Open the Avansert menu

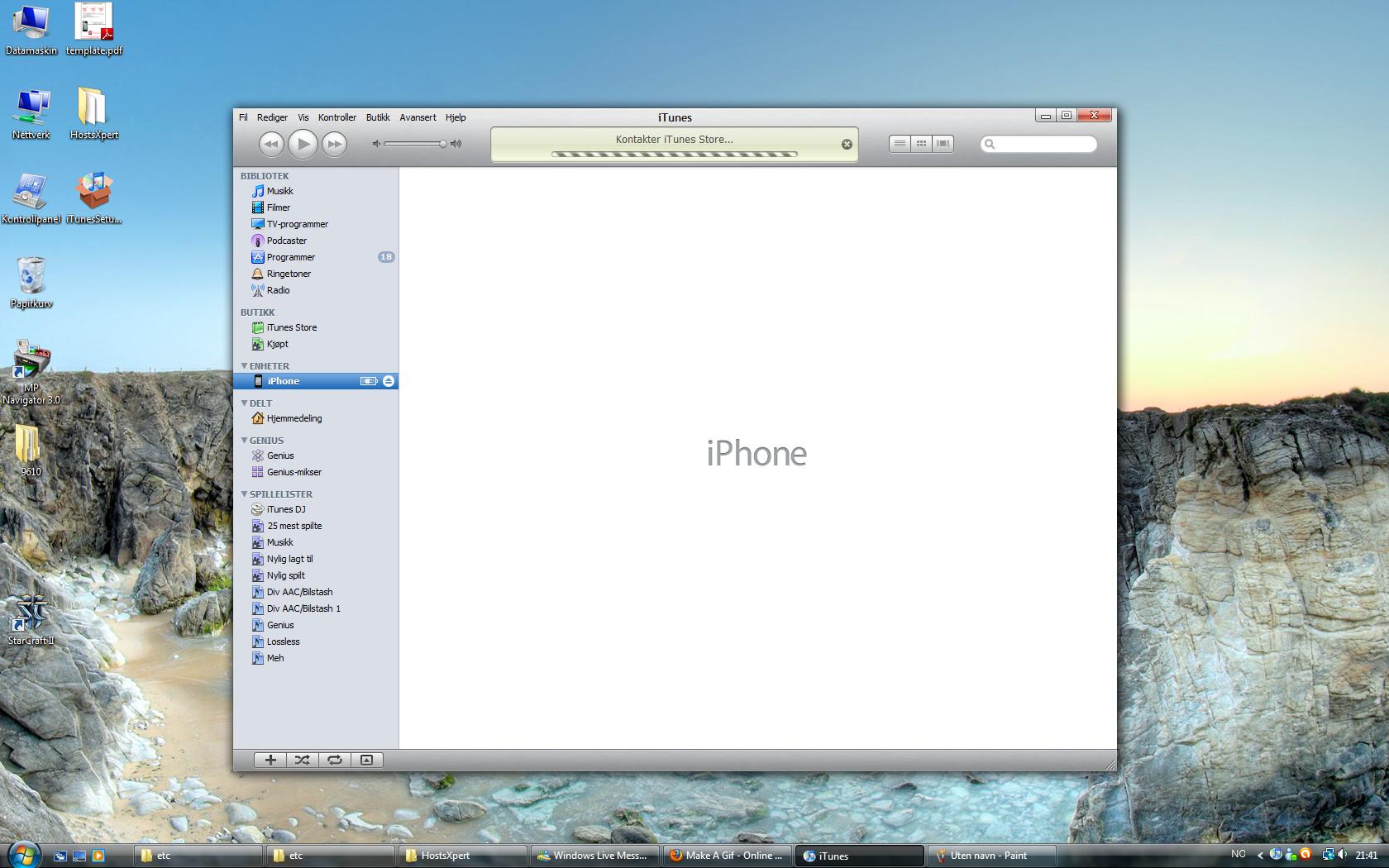[418, 117]
